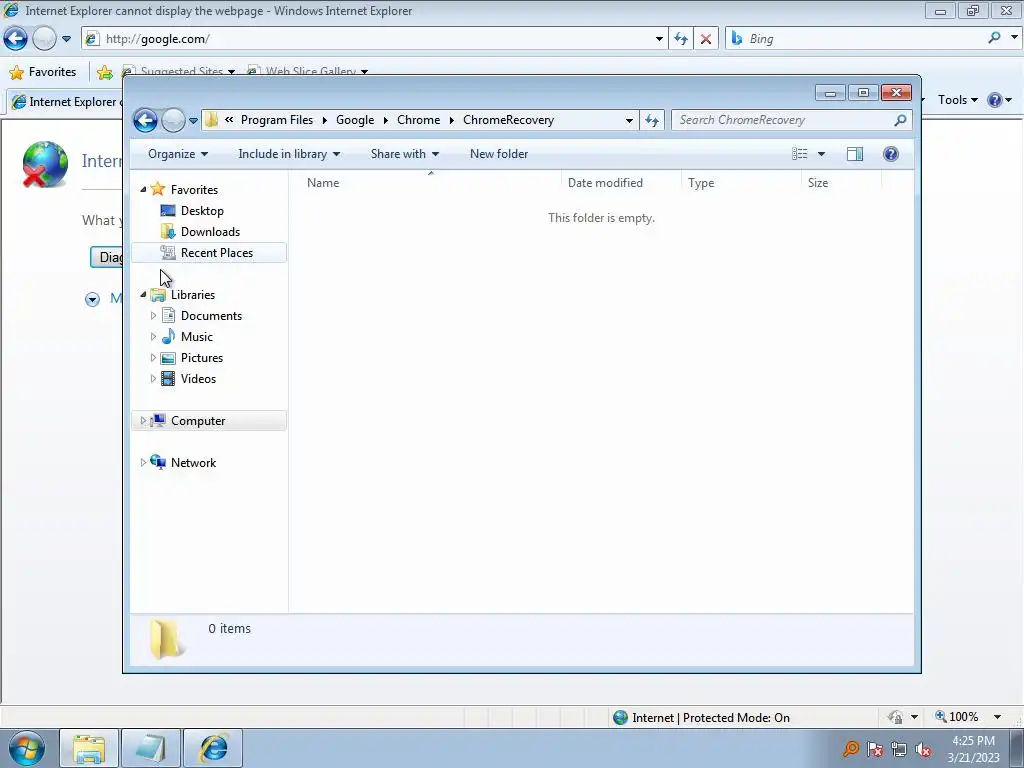The image size is (1024, 768).
Task: Open the Videos library
Action: 198,379
